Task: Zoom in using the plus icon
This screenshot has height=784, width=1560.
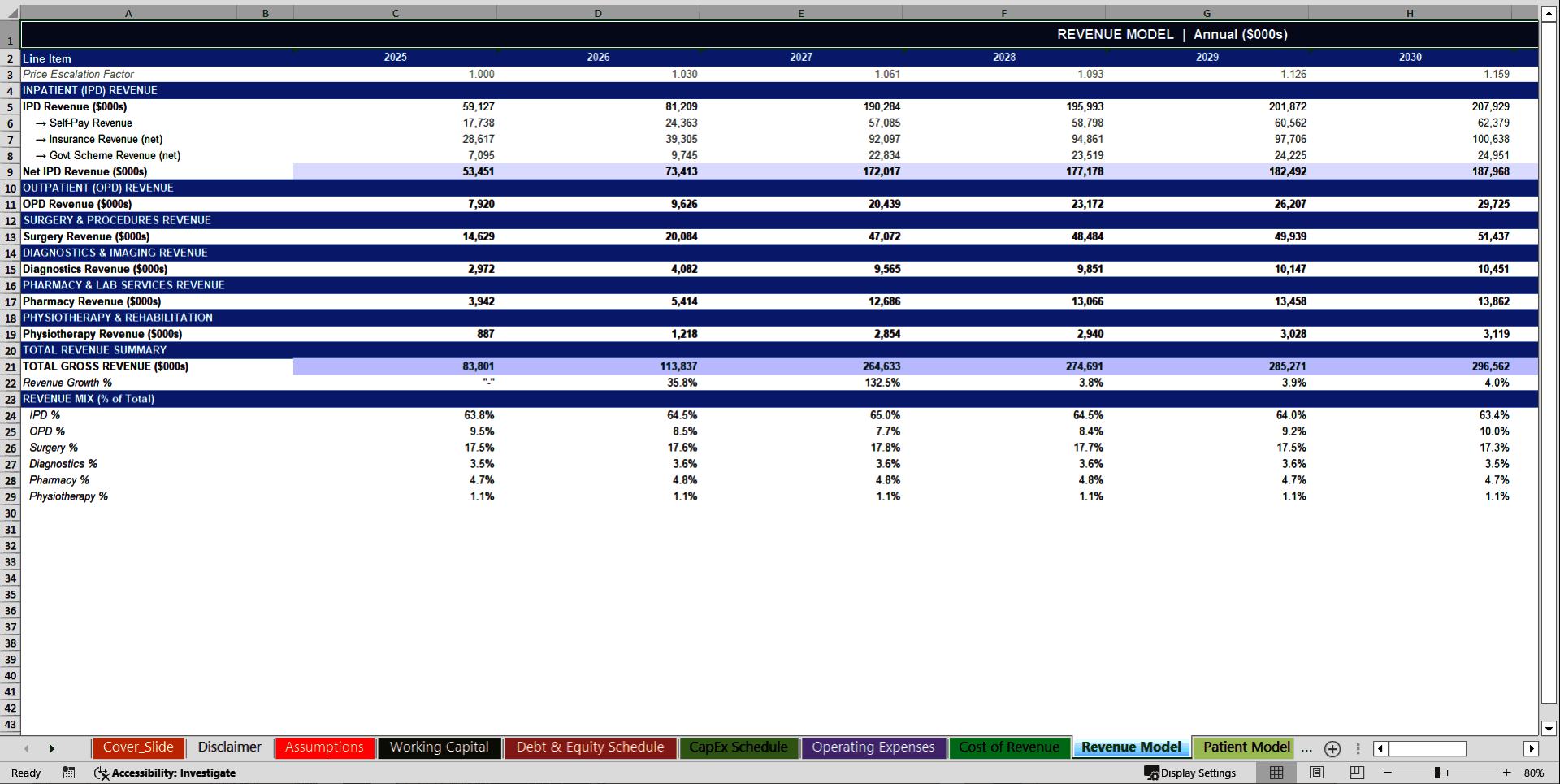Action: click(1509, 773)
